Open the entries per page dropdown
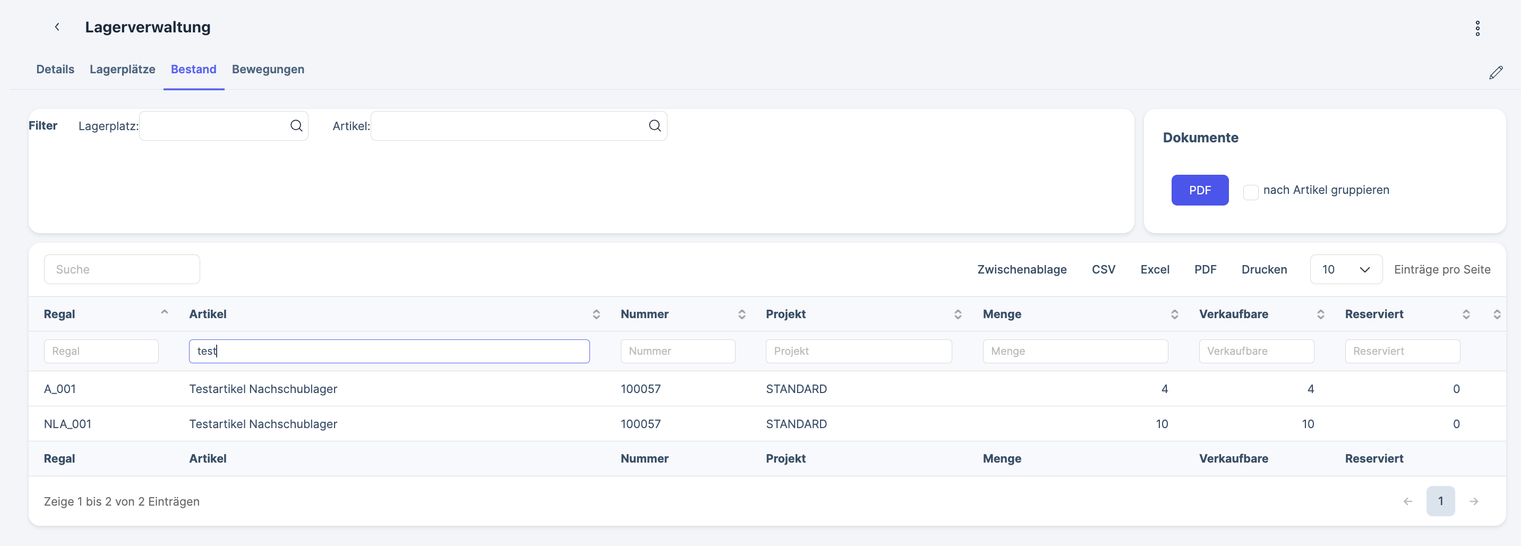The height and width of the screenshot is (546, 1521). pos(1345,269)
